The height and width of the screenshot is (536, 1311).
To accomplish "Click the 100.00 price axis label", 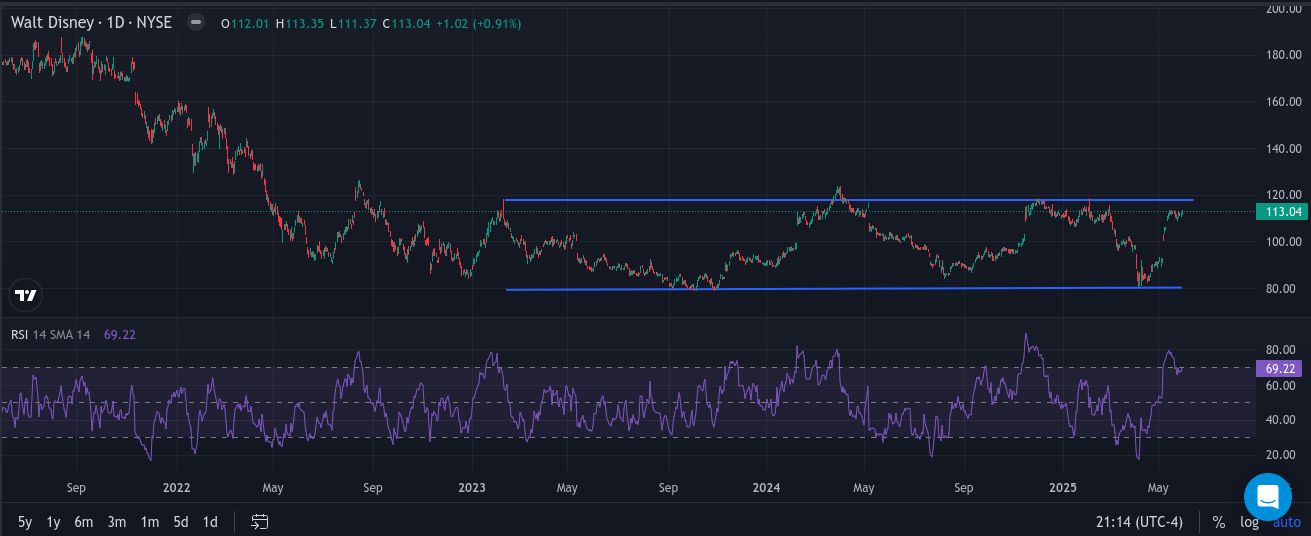I will coord(1283,242).
